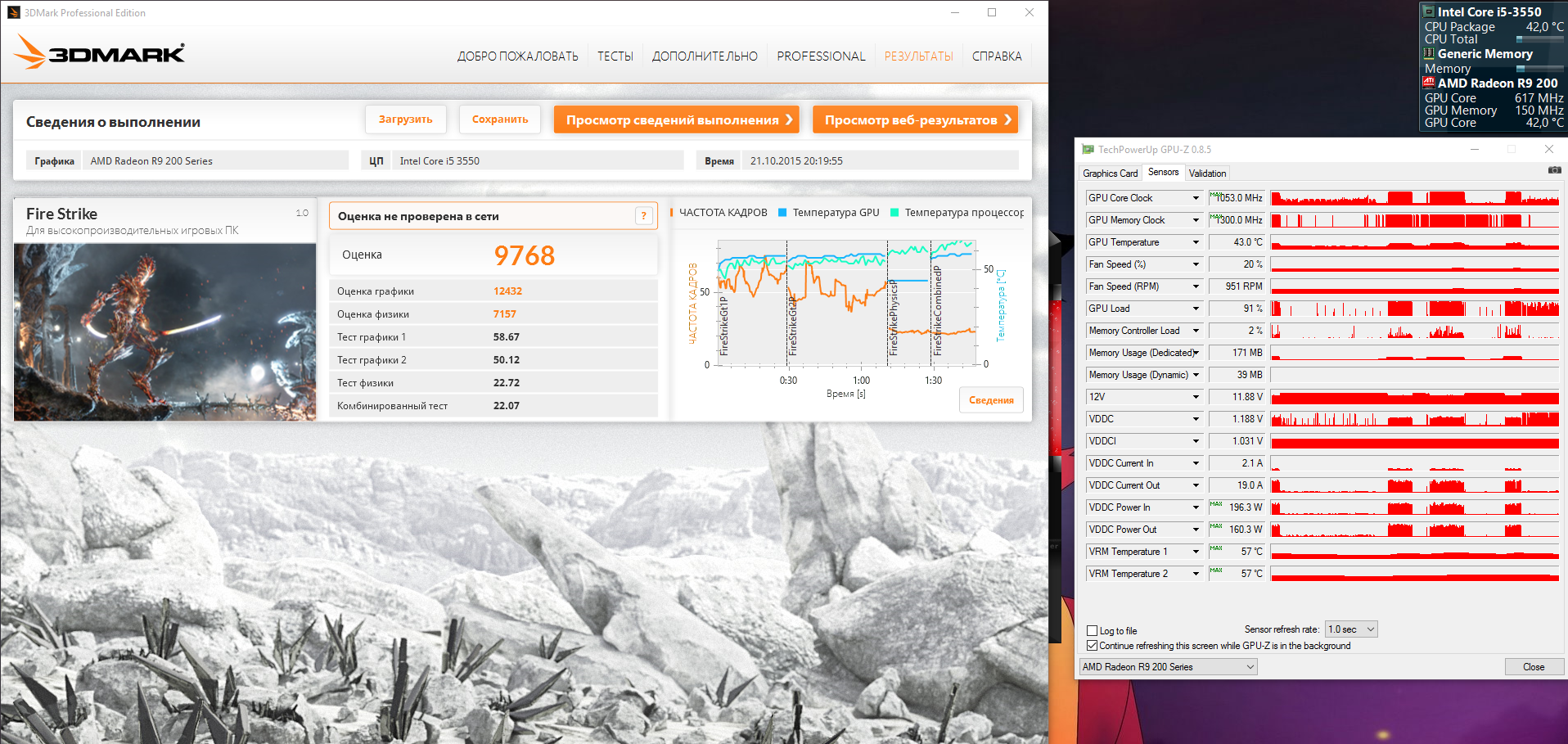Click the Загрузить button
Screen dimensions: 1568x744
pyautogui.click(x=405, y=119)
